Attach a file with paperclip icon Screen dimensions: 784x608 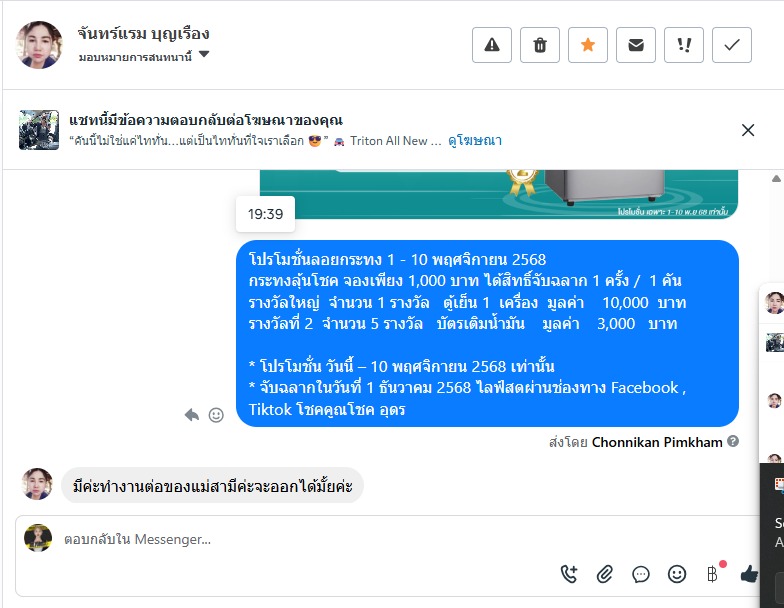coord(604,574)
